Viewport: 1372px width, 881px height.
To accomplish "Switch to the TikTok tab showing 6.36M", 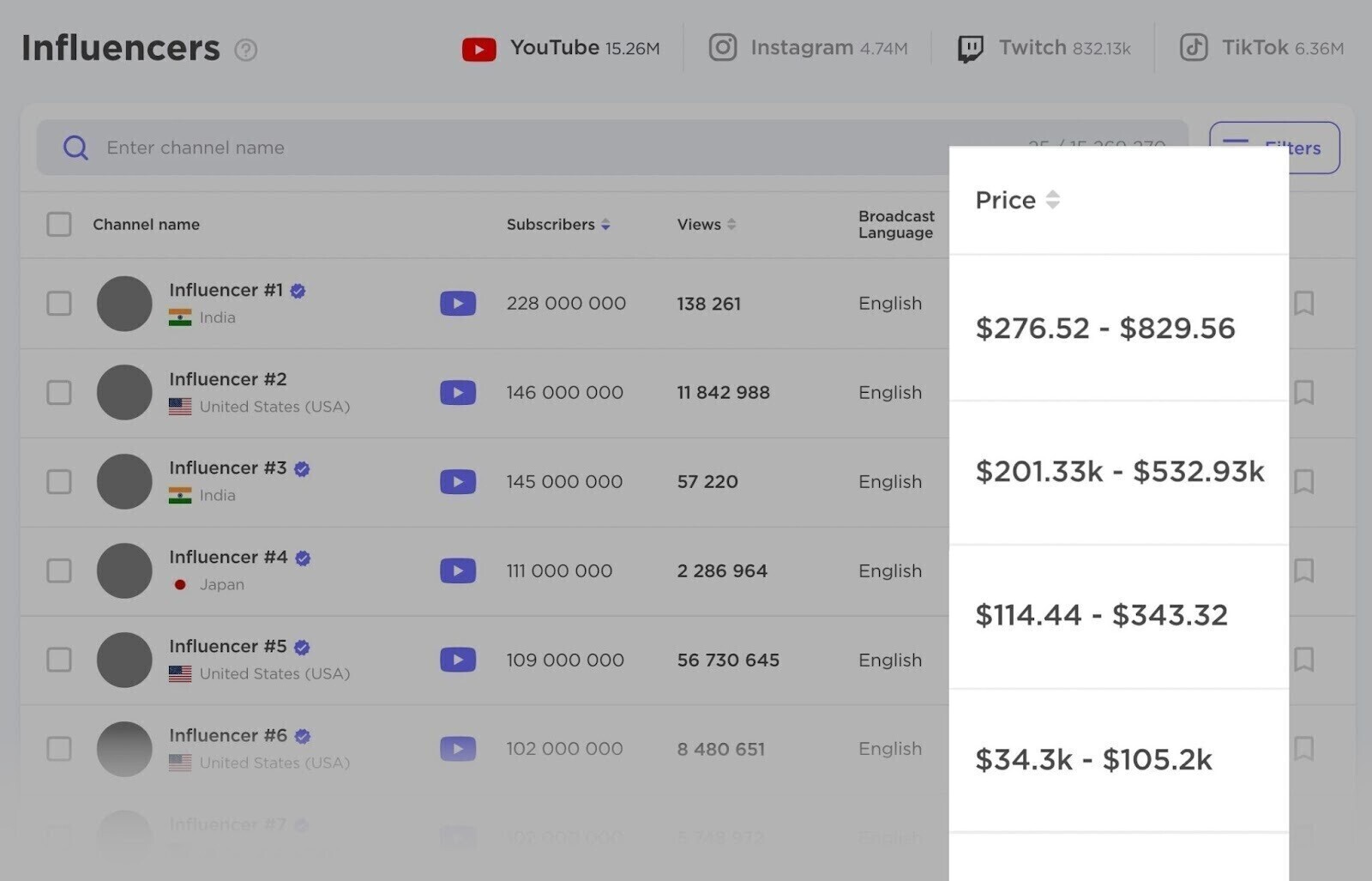I will (1259, 48).
